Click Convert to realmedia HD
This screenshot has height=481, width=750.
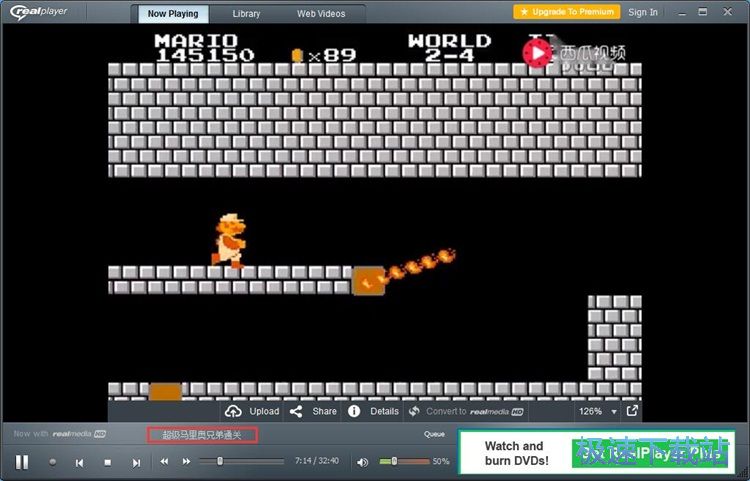[x=474, y=411]
